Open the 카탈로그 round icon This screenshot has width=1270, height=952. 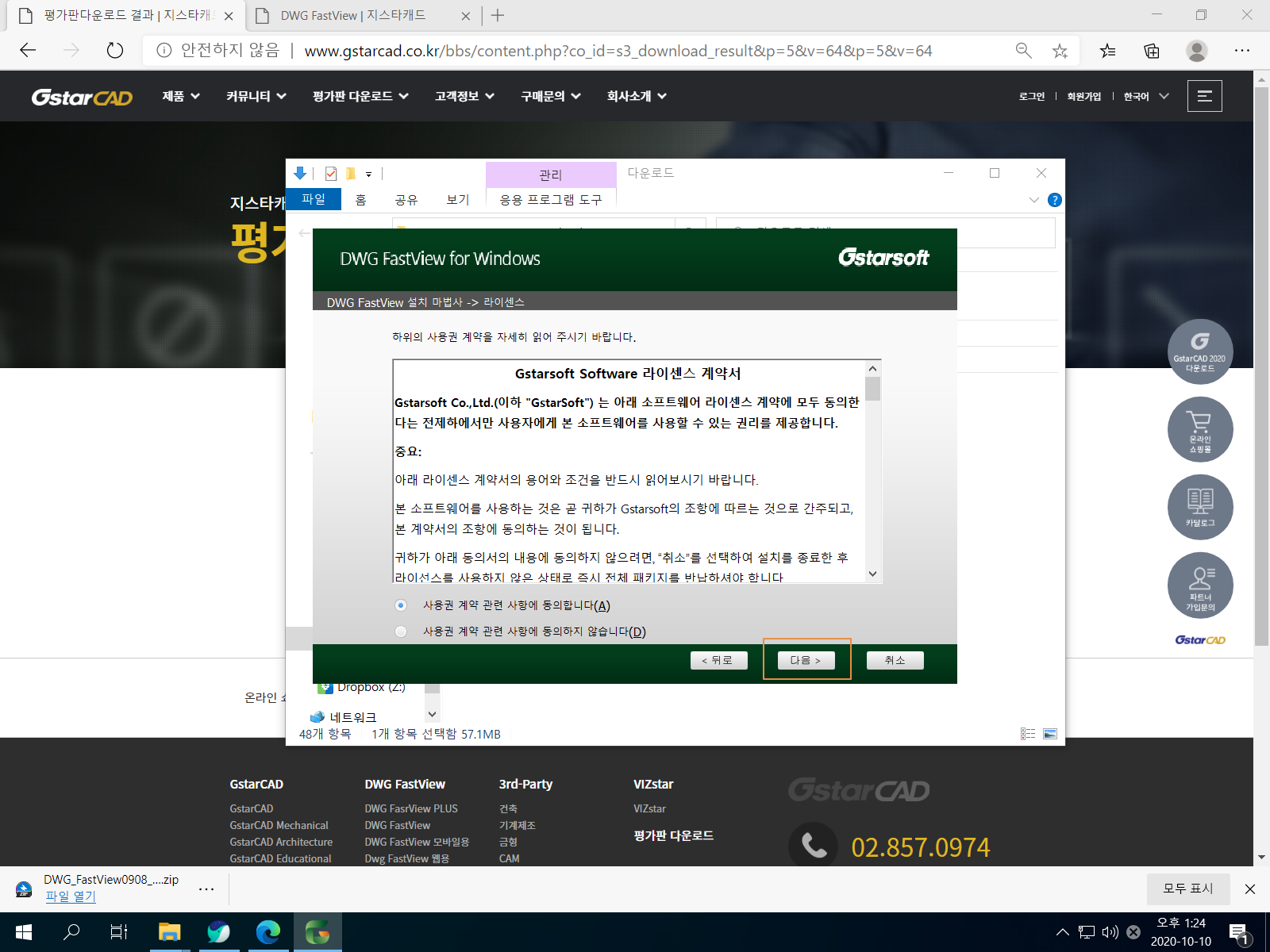pyautogui.click(x=1199, y=507)
